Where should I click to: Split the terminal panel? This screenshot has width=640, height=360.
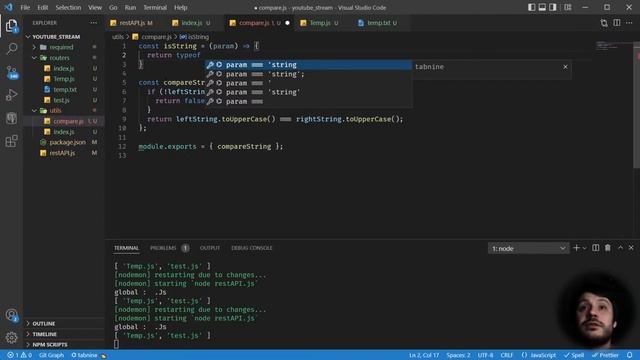(596, 248)
